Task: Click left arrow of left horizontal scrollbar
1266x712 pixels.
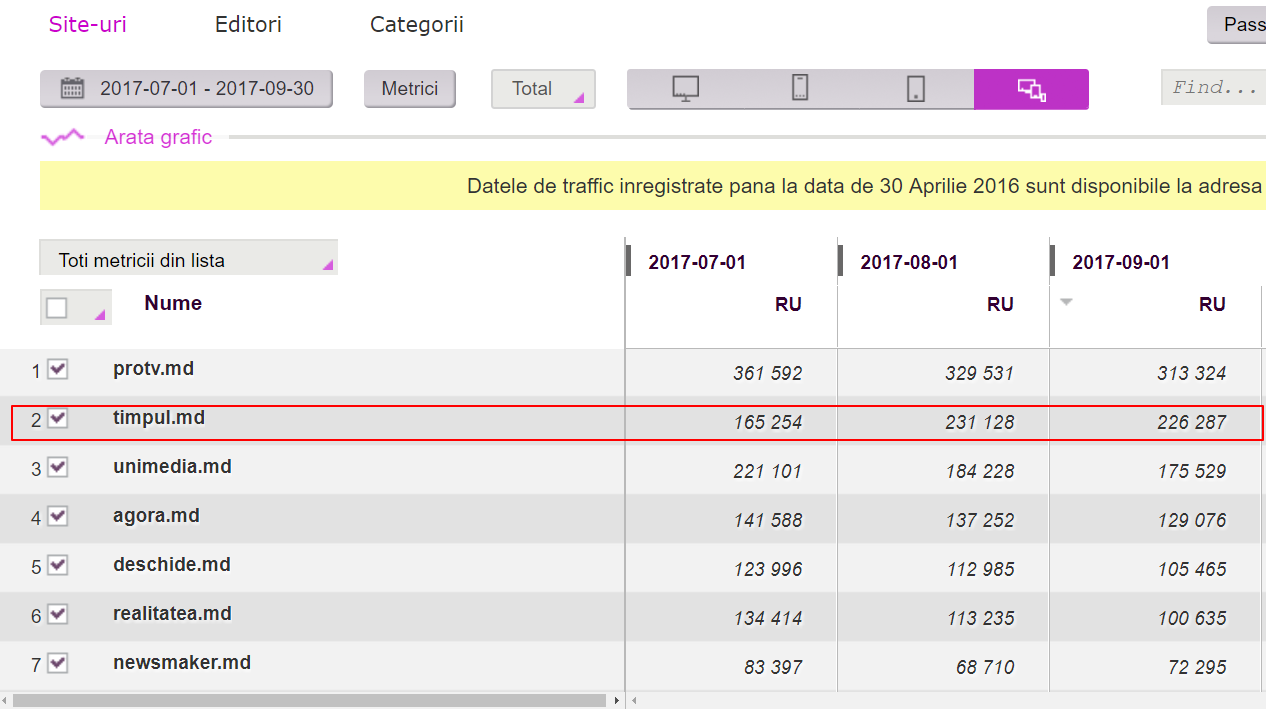Action: (x=5, y=701)
